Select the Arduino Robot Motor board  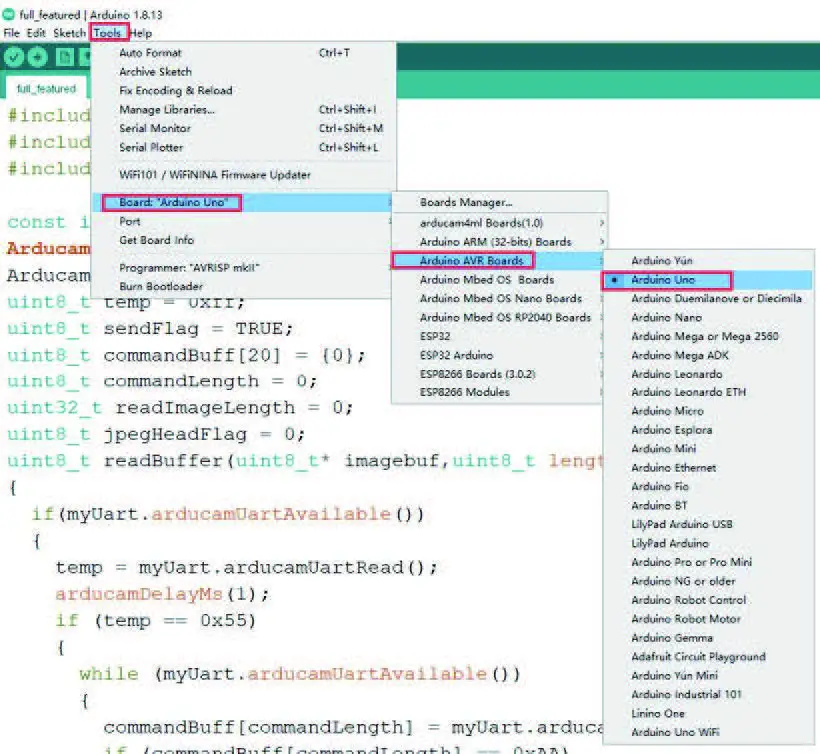tap(708, 619)
